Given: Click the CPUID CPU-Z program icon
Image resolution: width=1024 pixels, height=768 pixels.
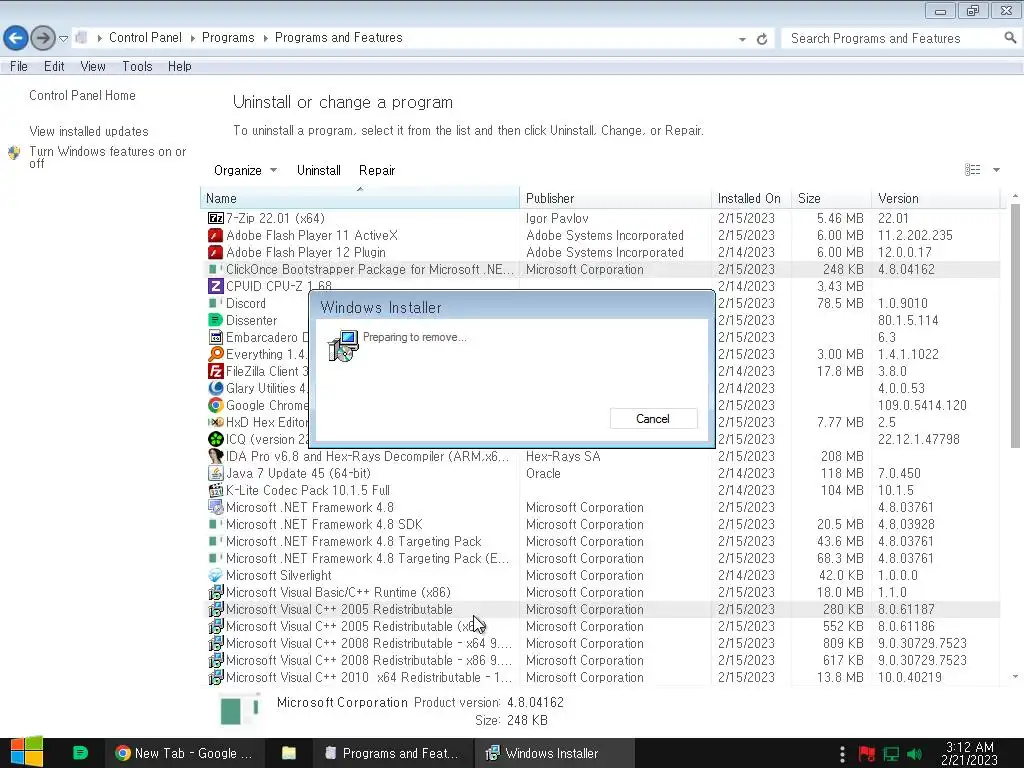Looking at the screenshot, I should tap(216, 286).
